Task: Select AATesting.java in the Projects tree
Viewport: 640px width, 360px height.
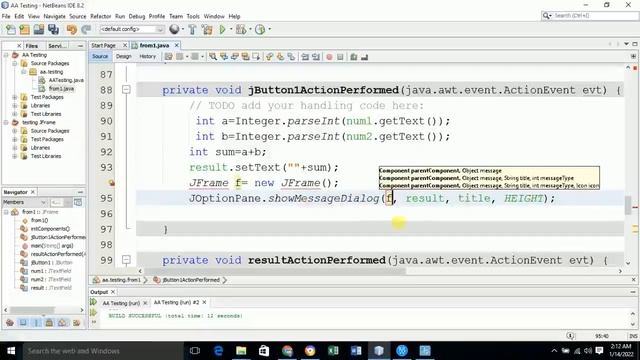Action: click(66, 80)
